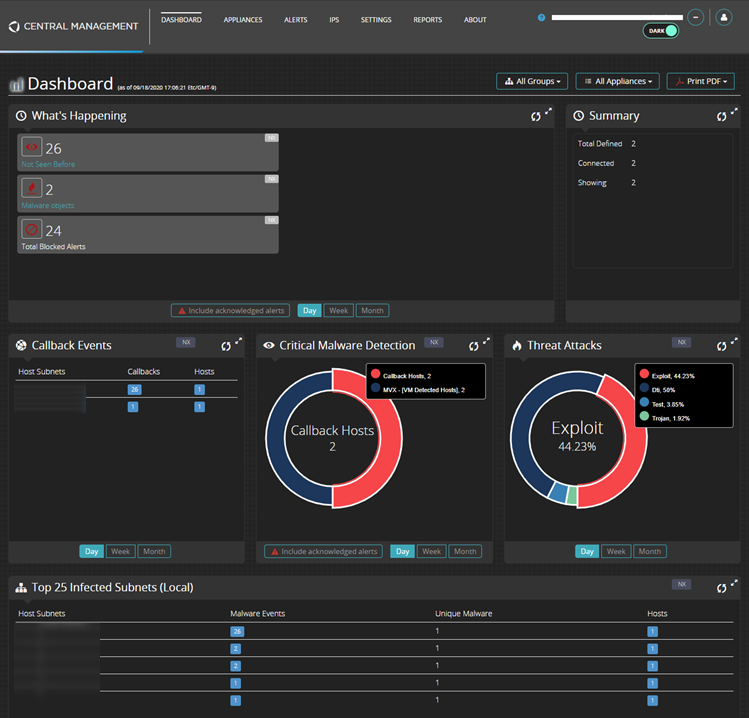Open the Not Seen Before link

point(48,164)
